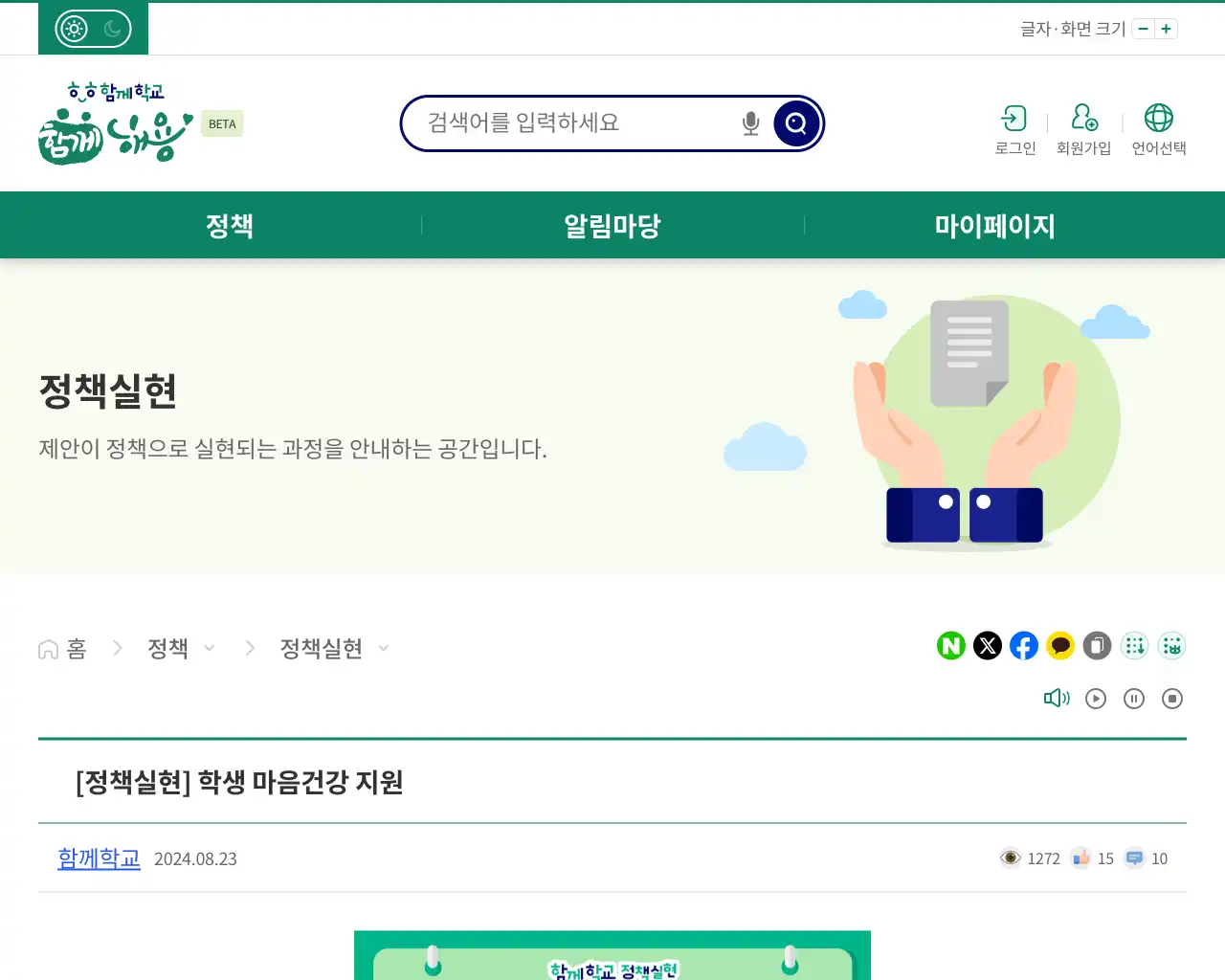This screenshot has width=1225, height=980.
Task: Open the 알림마당 navigation menu
Action: pos(612,225)
